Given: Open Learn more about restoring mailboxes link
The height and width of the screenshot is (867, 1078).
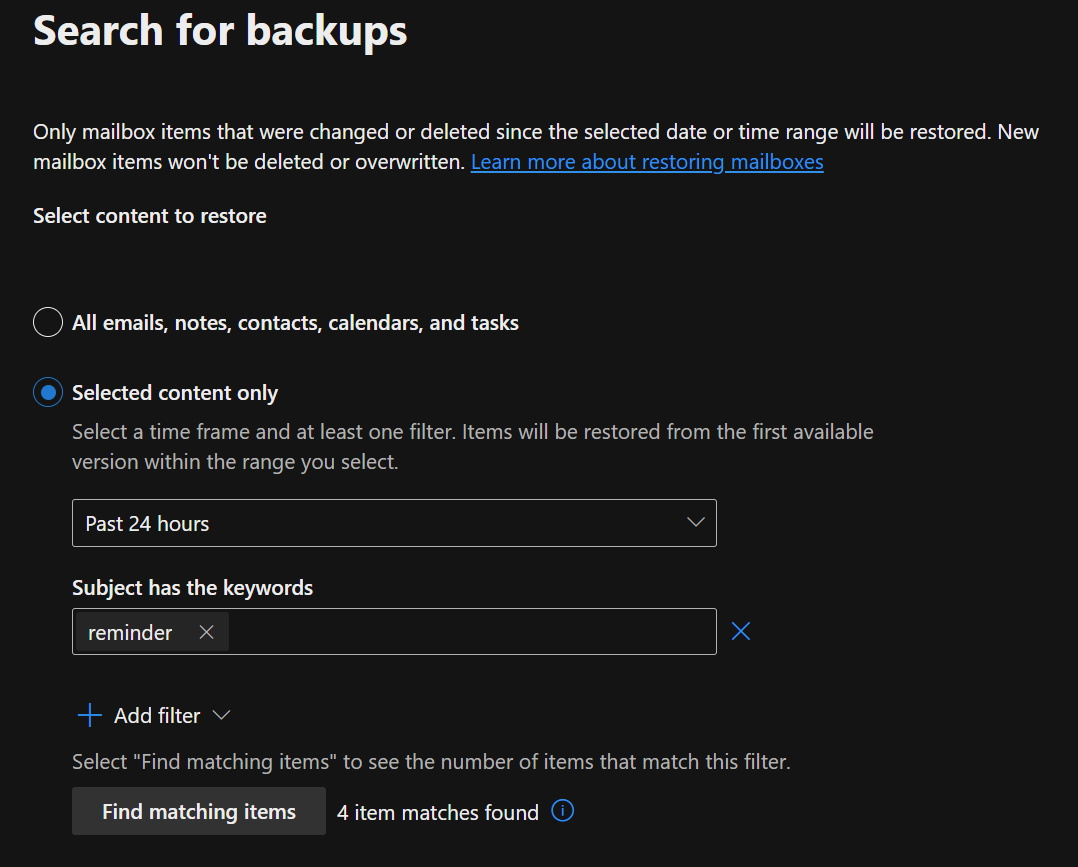Looking at the screenshot, I should [647, 162].
